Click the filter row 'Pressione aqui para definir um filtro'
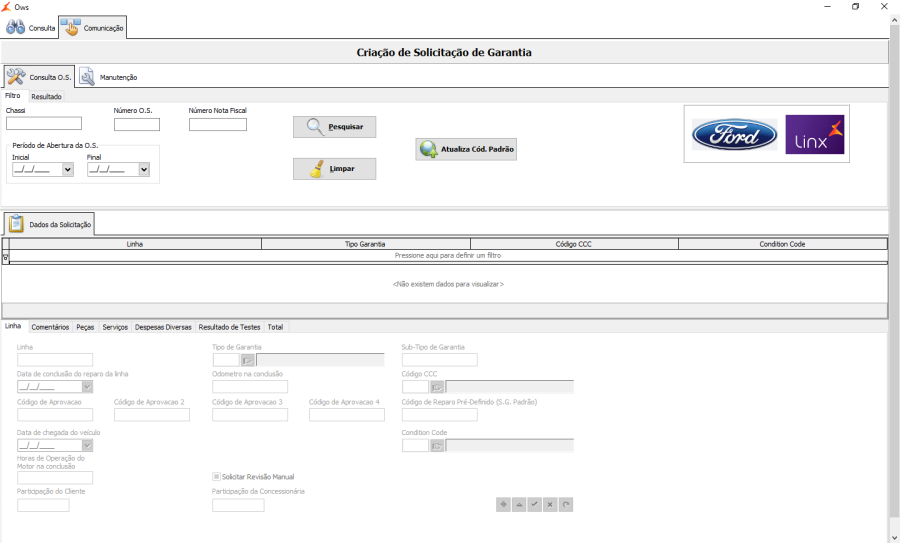 [x=448, y=255]
